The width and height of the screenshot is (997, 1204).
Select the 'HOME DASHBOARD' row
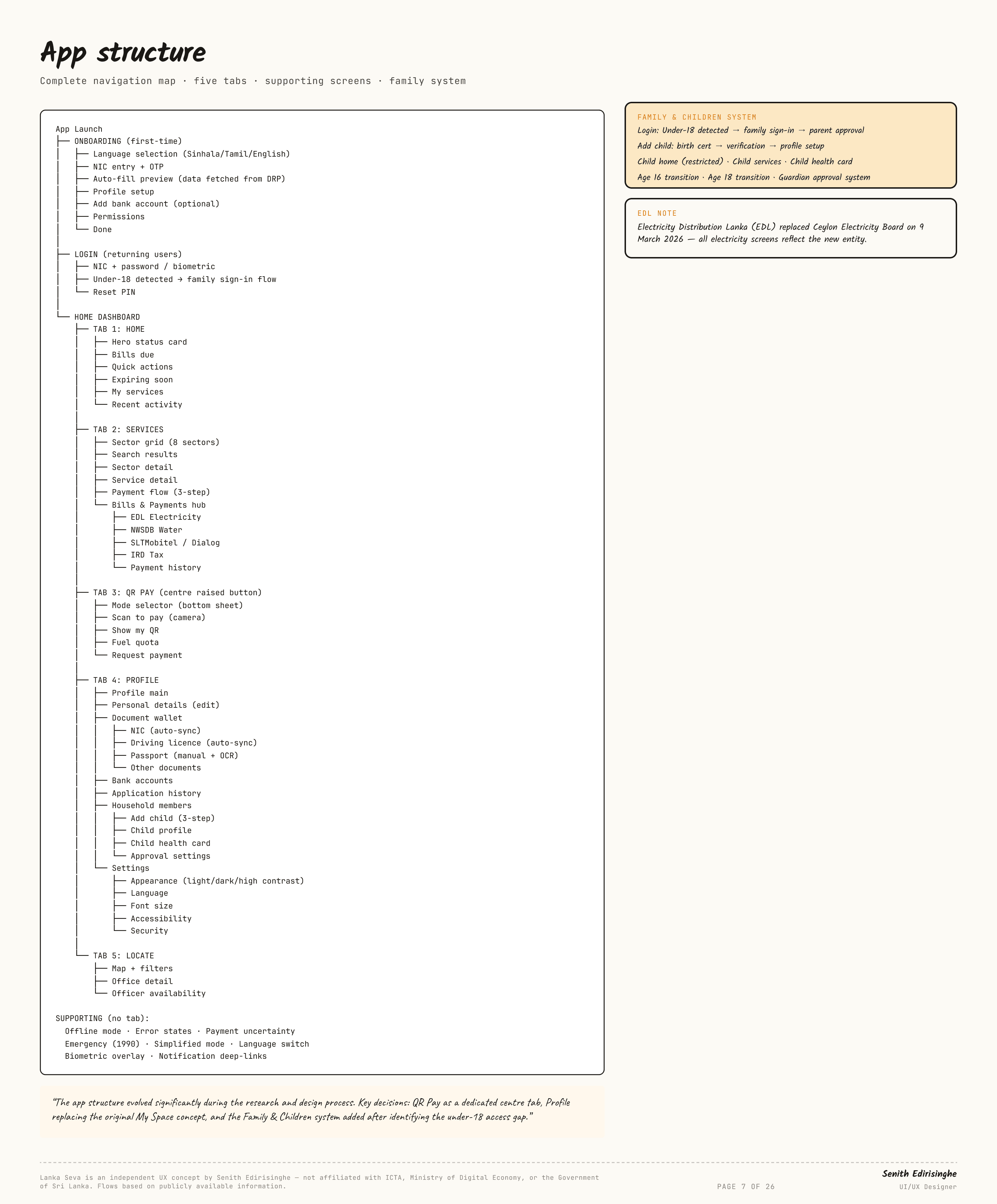click(x=107, y=316)
